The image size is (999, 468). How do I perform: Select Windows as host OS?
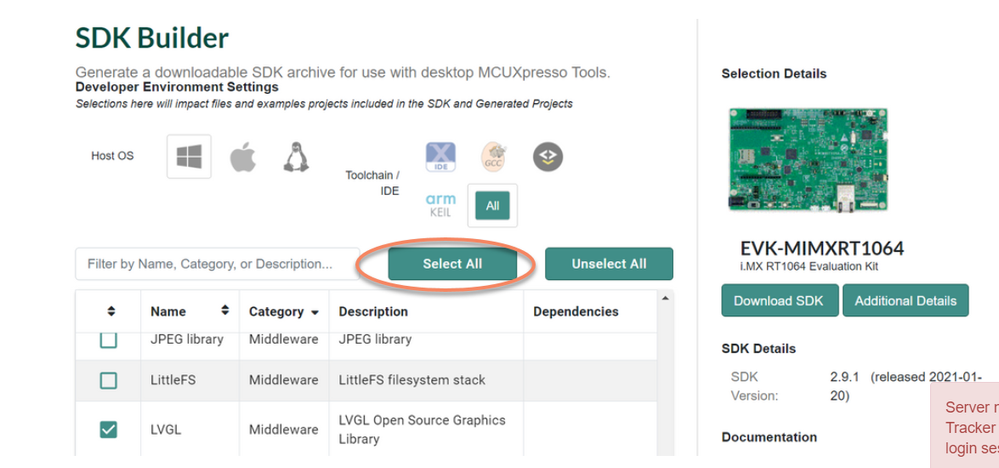pos(188,157)
